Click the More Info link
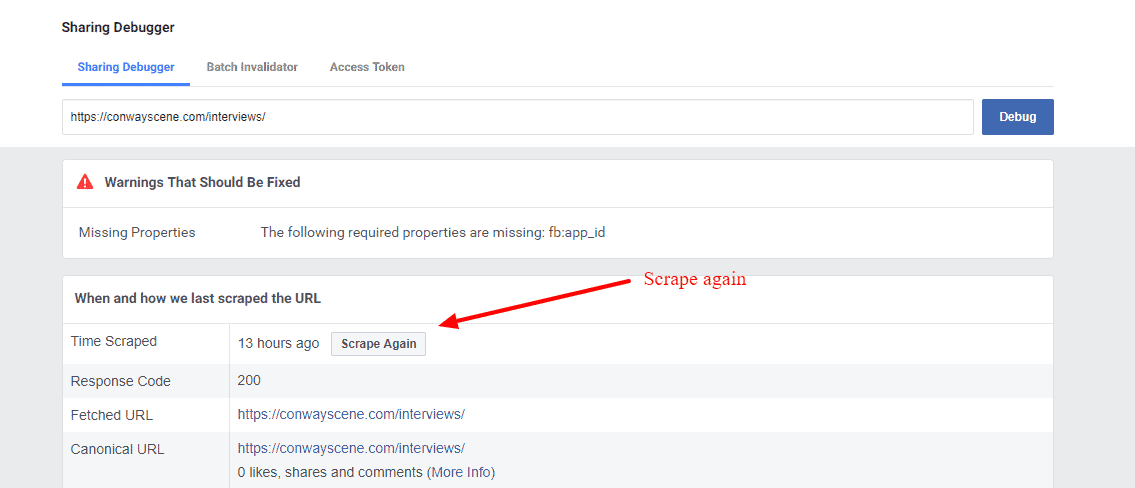 tap(460, 472)
